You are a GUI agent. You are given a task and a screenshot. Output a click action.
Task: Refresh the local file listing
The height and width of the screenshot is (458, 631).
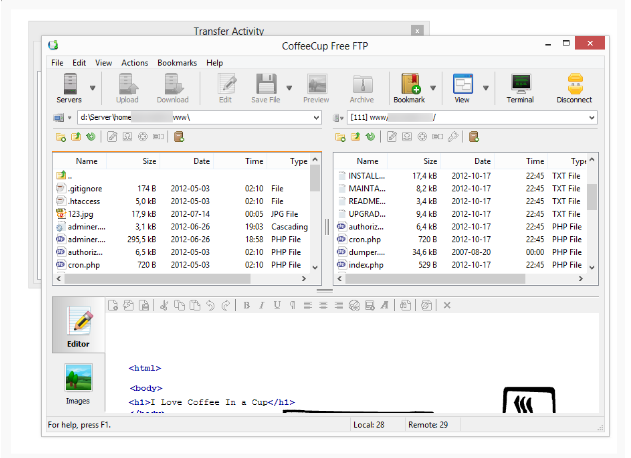pyautogui.click(x=91, y=137)
